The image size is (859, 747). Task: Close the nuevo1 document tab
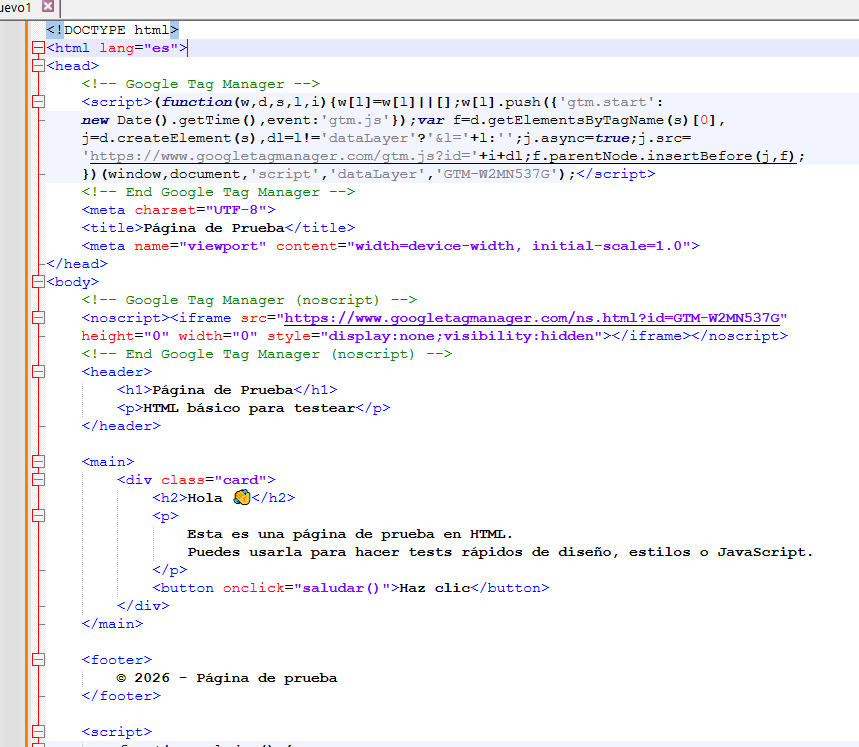pos(48,6)
